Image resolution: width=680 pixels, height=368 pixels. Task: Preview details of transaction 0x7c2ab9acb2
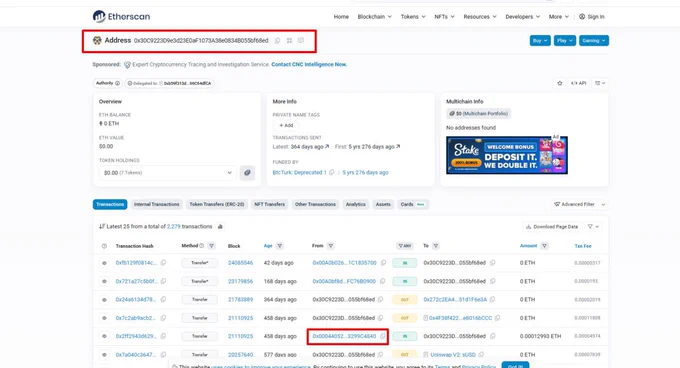[x=104, y=318]
